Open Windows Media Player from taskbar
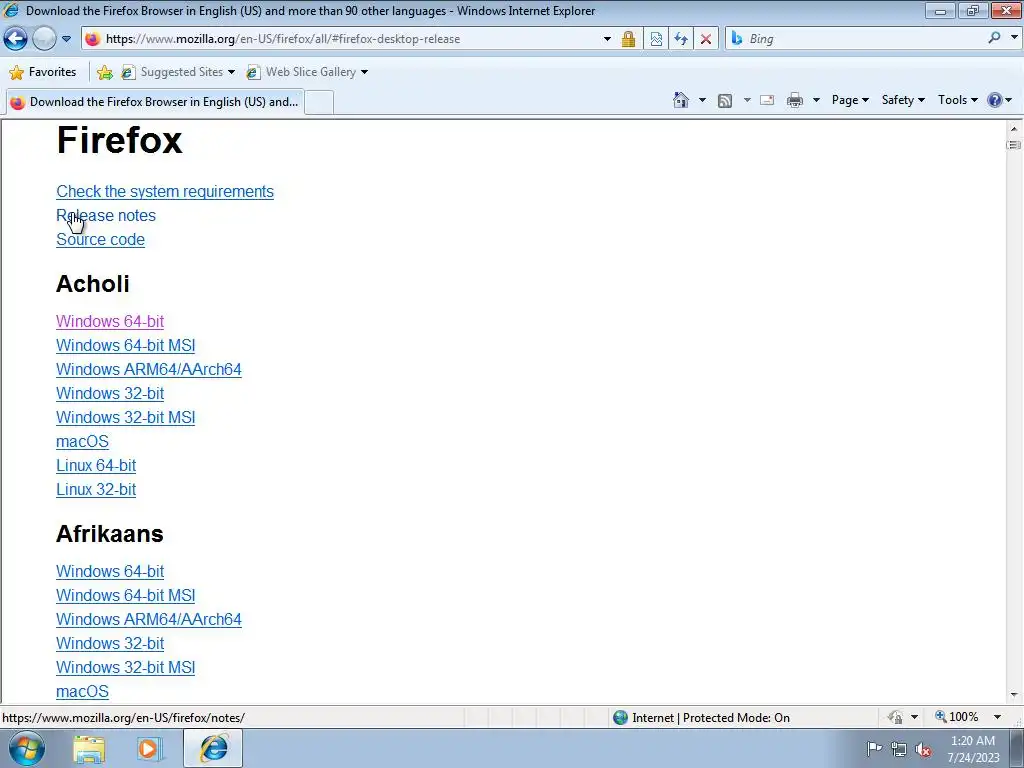Viewport: 1024px width, 768px height. (x=148, y=749)
